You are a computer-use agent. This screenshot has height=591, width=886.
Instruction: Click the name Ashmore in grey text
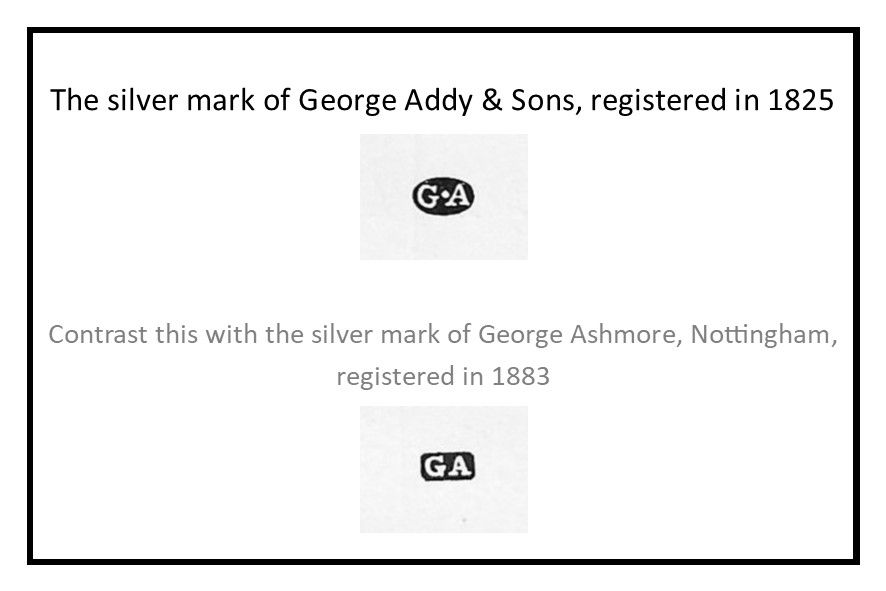click(x=624, y=334)
